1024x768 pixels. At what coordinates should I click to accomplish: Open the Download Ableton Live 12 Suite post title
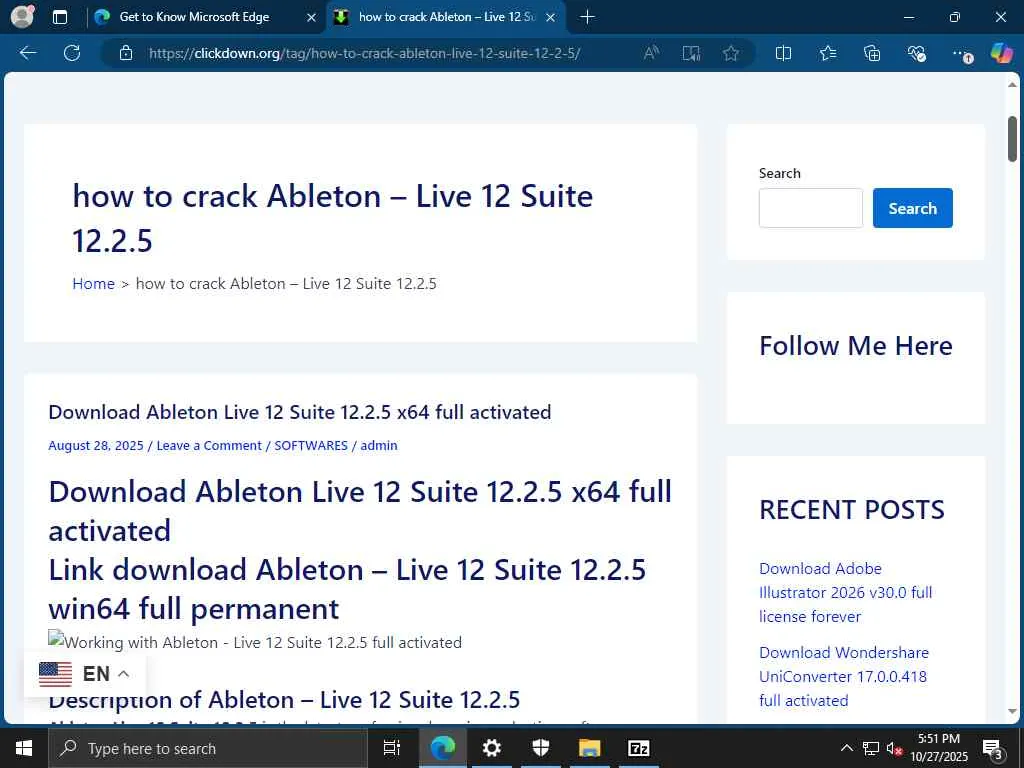[300, 412]
